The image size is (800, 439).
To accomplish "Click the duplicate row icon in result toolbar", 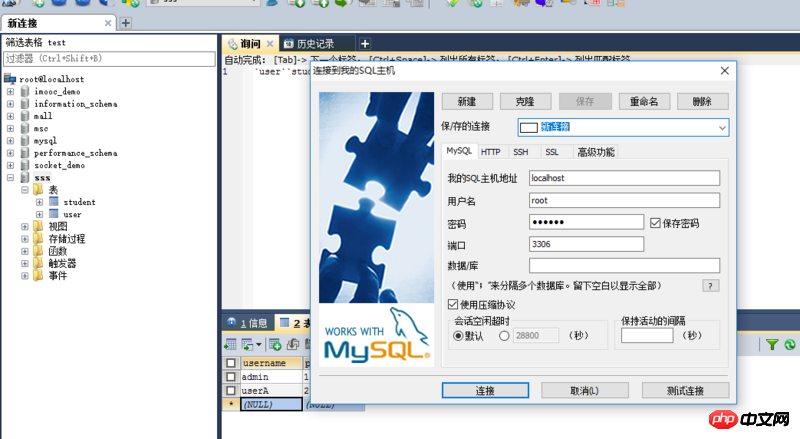I will click(293, 345).
